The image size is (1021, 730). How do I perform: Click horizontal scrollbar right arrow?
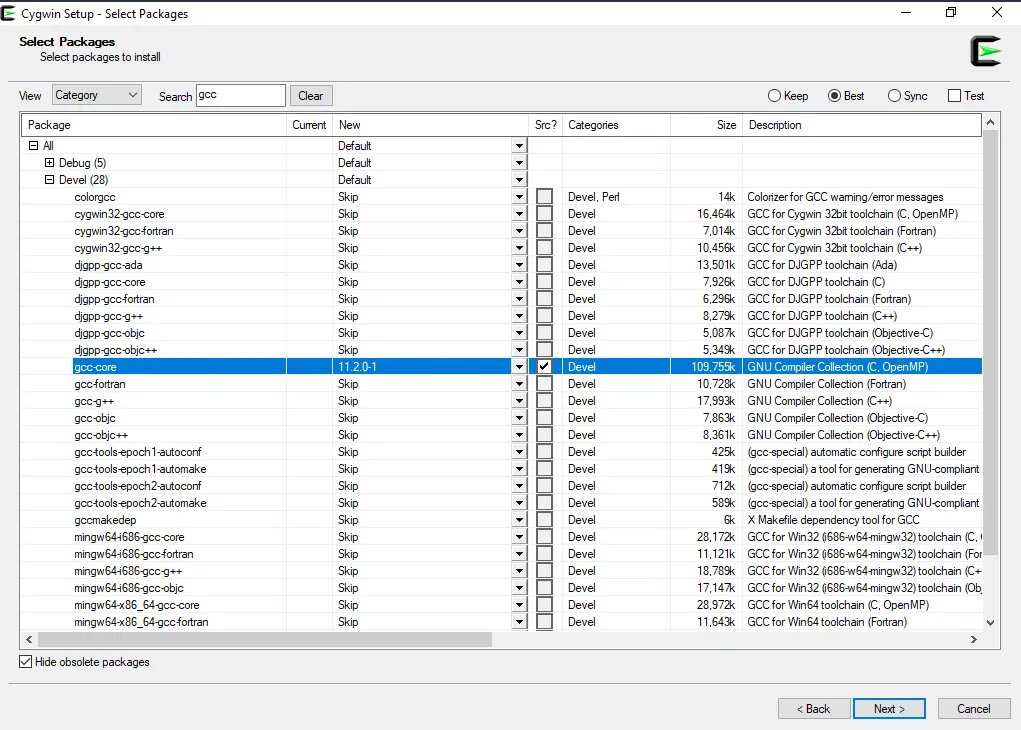pos(973,639)
